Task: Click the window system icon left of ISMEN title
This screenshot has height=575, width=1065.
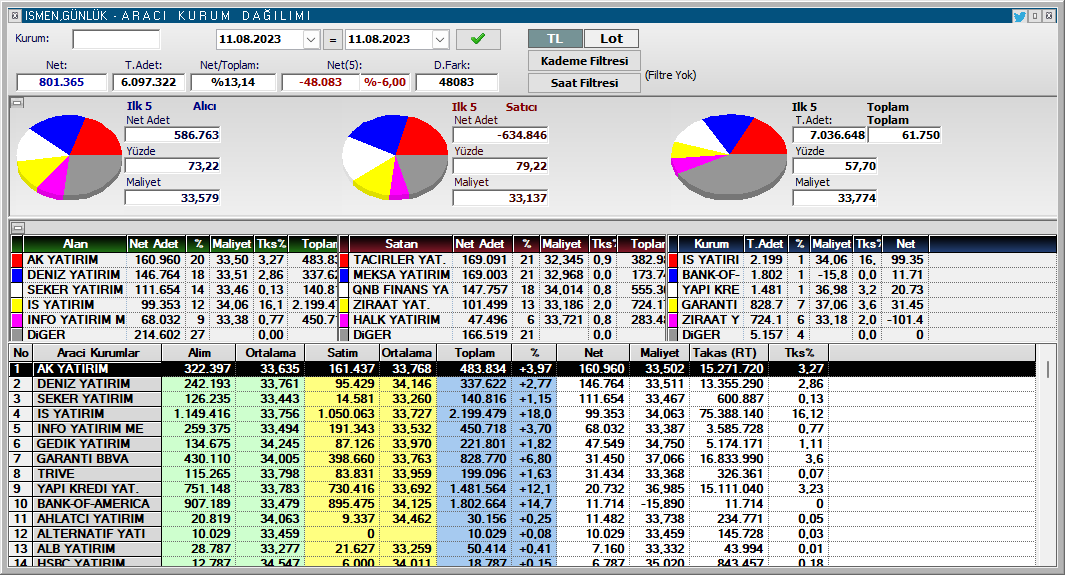Action: pyautogui.click(x=15, y=16)
